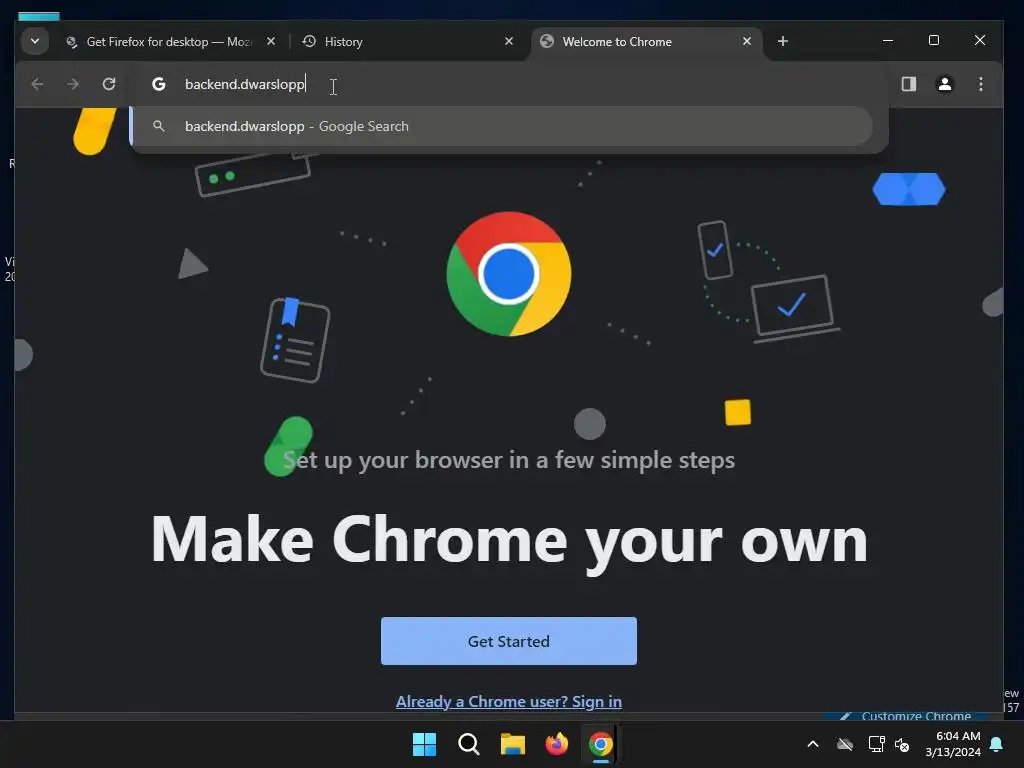
Task: Open Chrome's three-dot menu
Action: 980,84
